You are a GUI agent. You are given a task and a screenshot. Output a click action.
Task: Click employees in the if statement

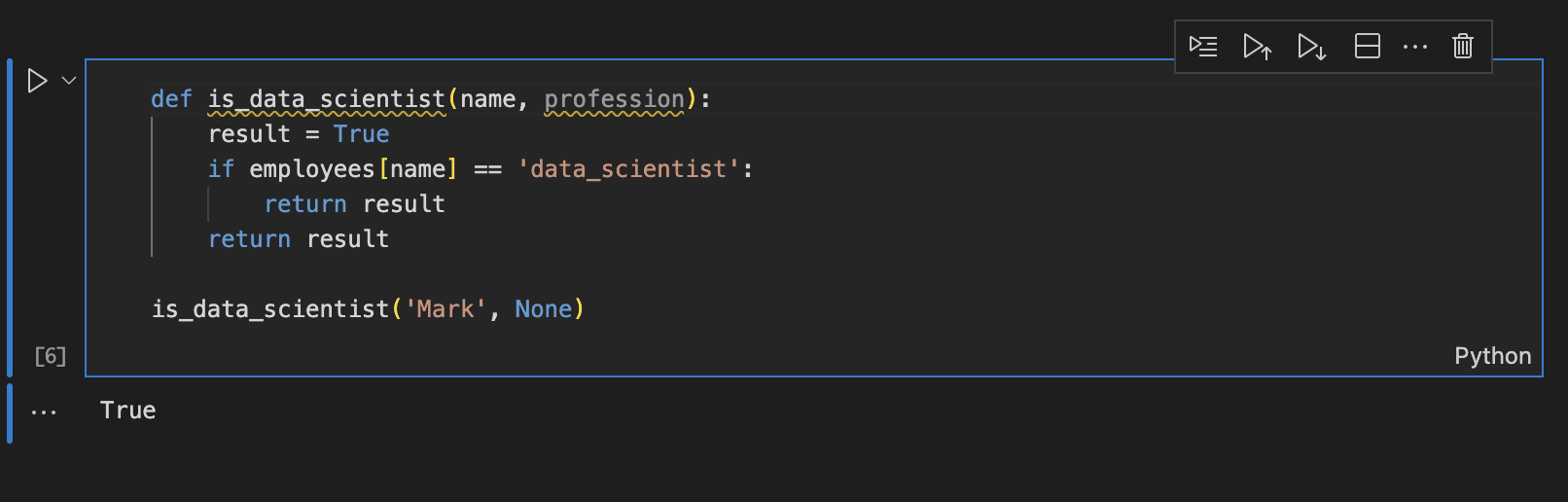(x=311, y=169)
